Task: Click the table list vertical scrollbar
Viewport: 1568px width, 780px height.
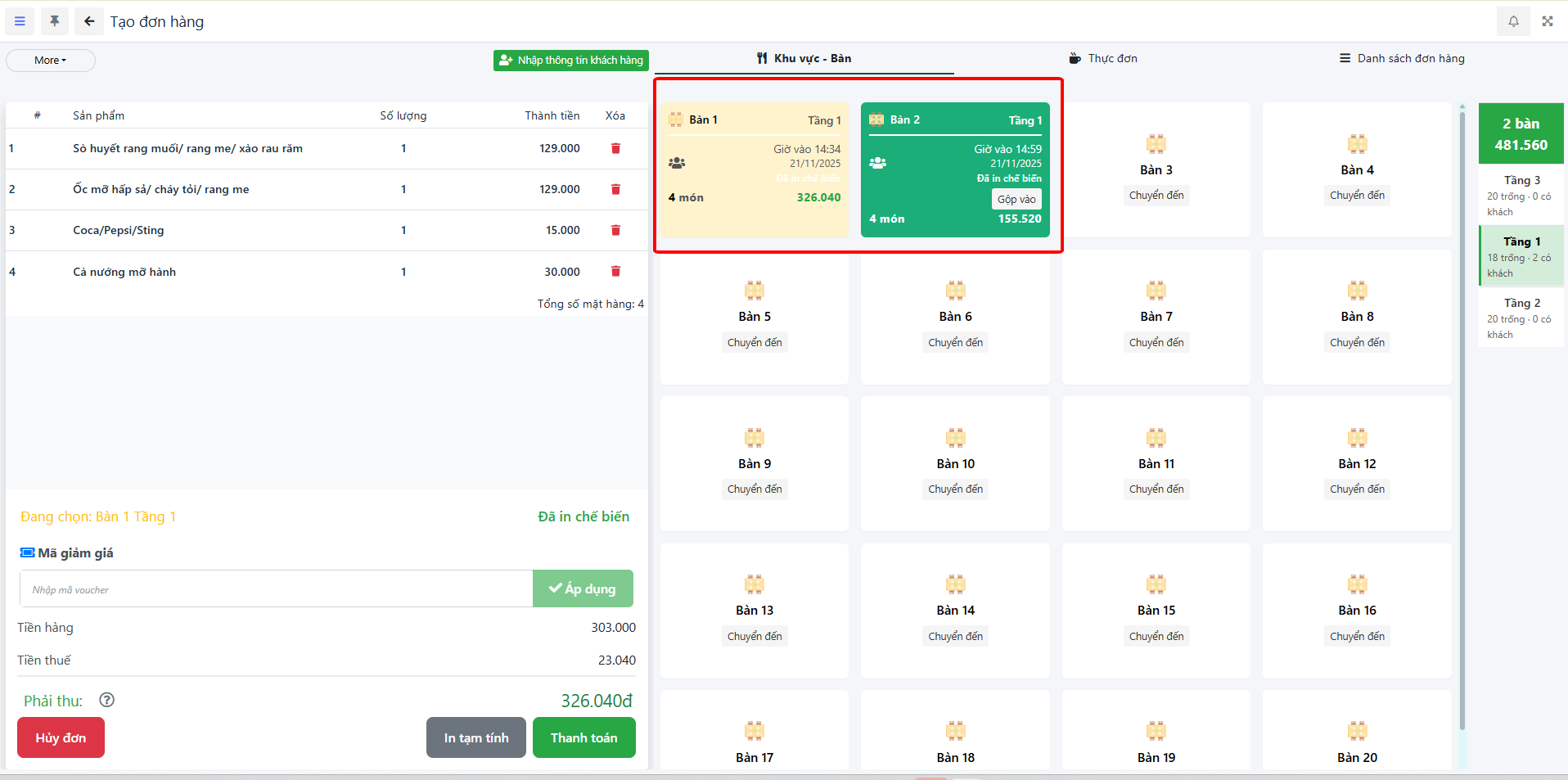Action: [1462, 409]
